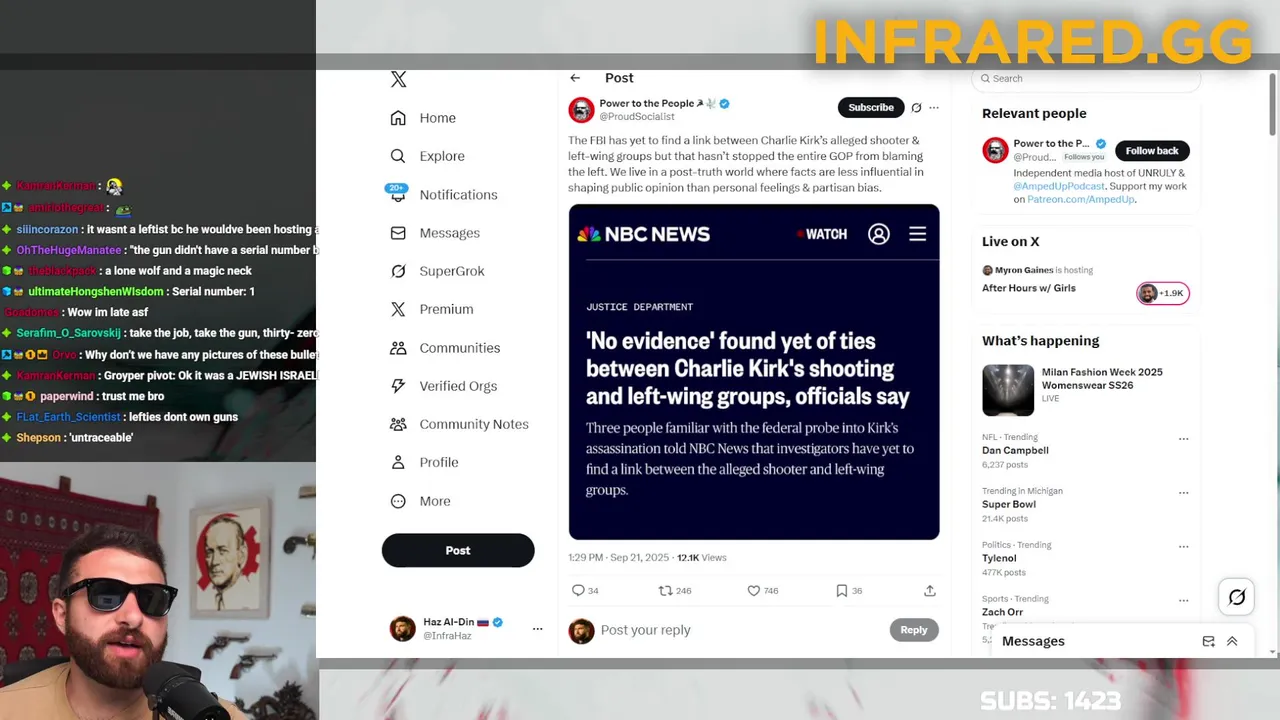The width and height of the screenshot is (1280, 720).
Task: Go back with the arrow beside Post
Action: tap(575, 78)
